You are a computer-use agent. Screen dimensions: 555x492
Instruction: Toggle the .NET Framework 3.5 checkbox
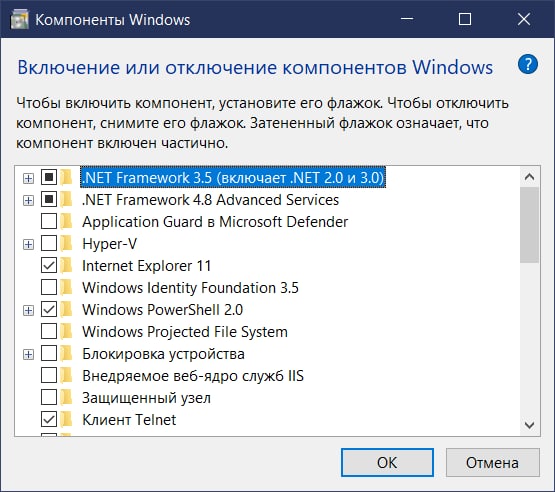49,177
